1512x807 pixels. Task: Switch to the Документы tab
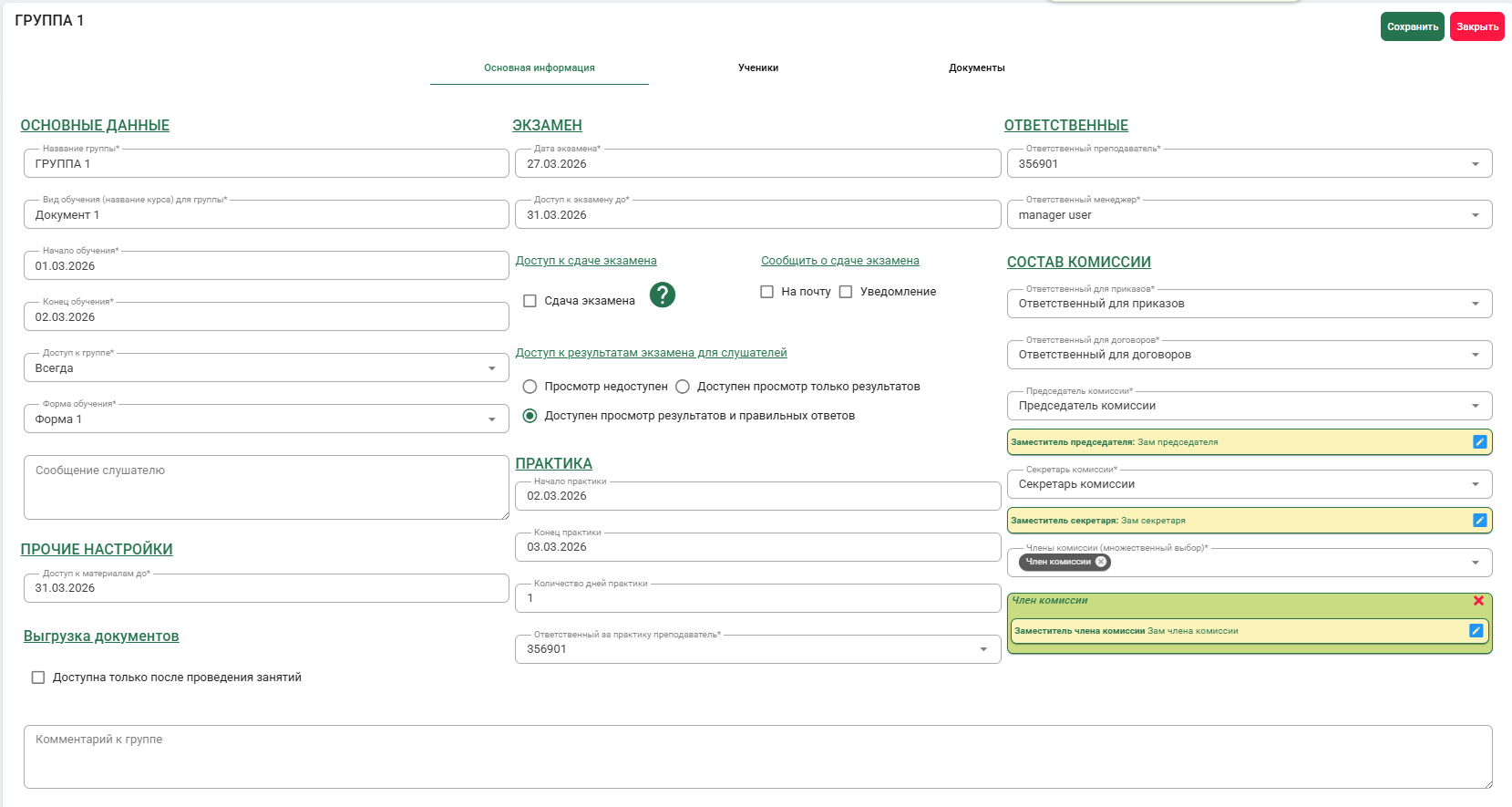click(977, 67)
